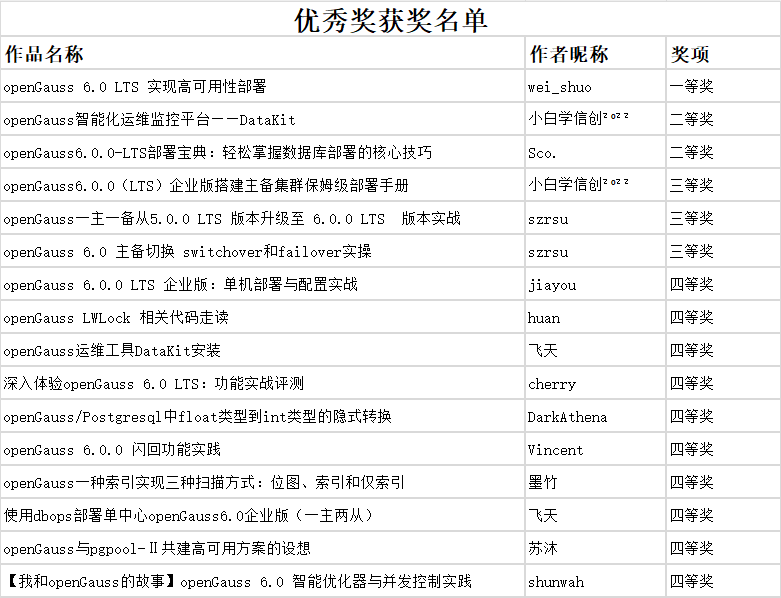Viewport: 781px width, 598px height.
Task: Select the 作者昵称 column header
Action: pyautogui.click(x=569, y=54)
